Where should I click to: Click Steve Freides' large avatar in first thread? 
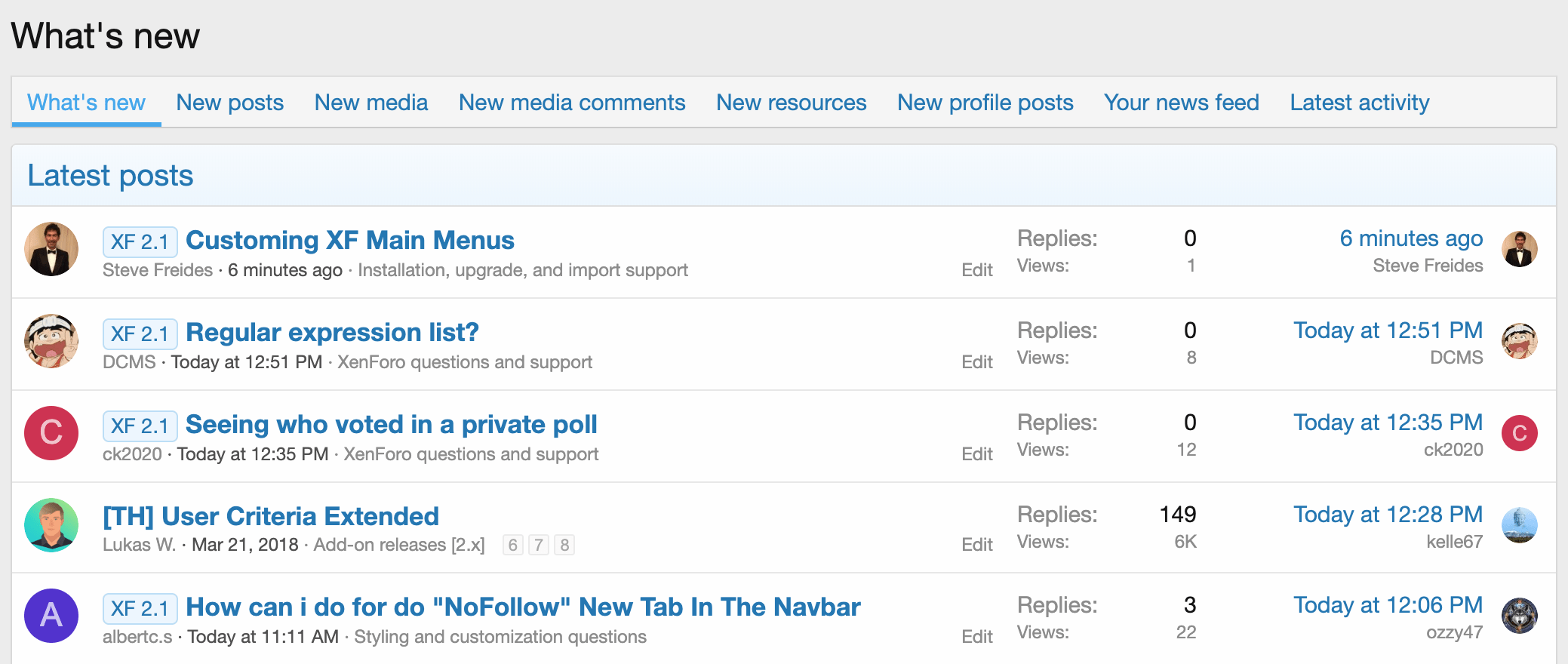coord(51,249)
